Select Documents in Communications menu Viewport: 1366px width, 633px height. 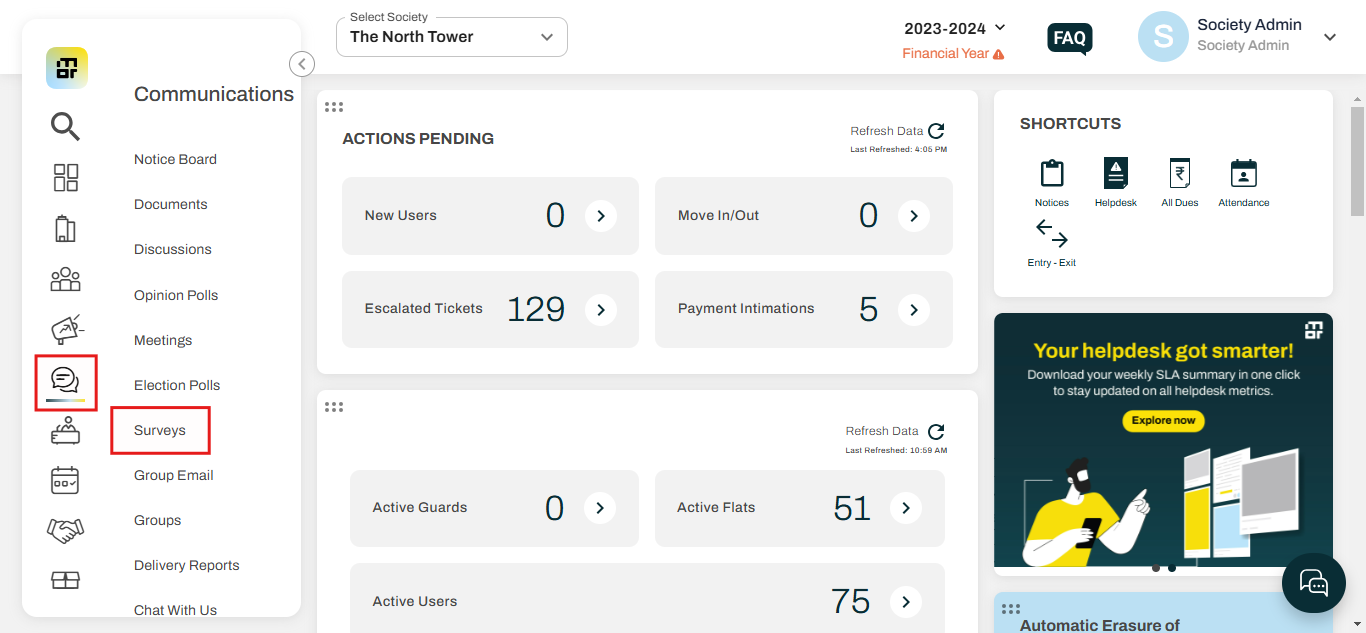(171, 205)
